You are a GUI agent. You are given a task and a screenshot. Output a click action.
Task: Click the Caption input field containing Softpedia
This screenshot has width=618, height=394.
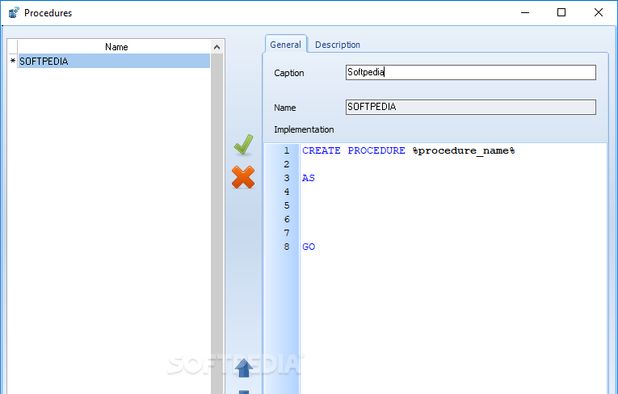point(471,72)
